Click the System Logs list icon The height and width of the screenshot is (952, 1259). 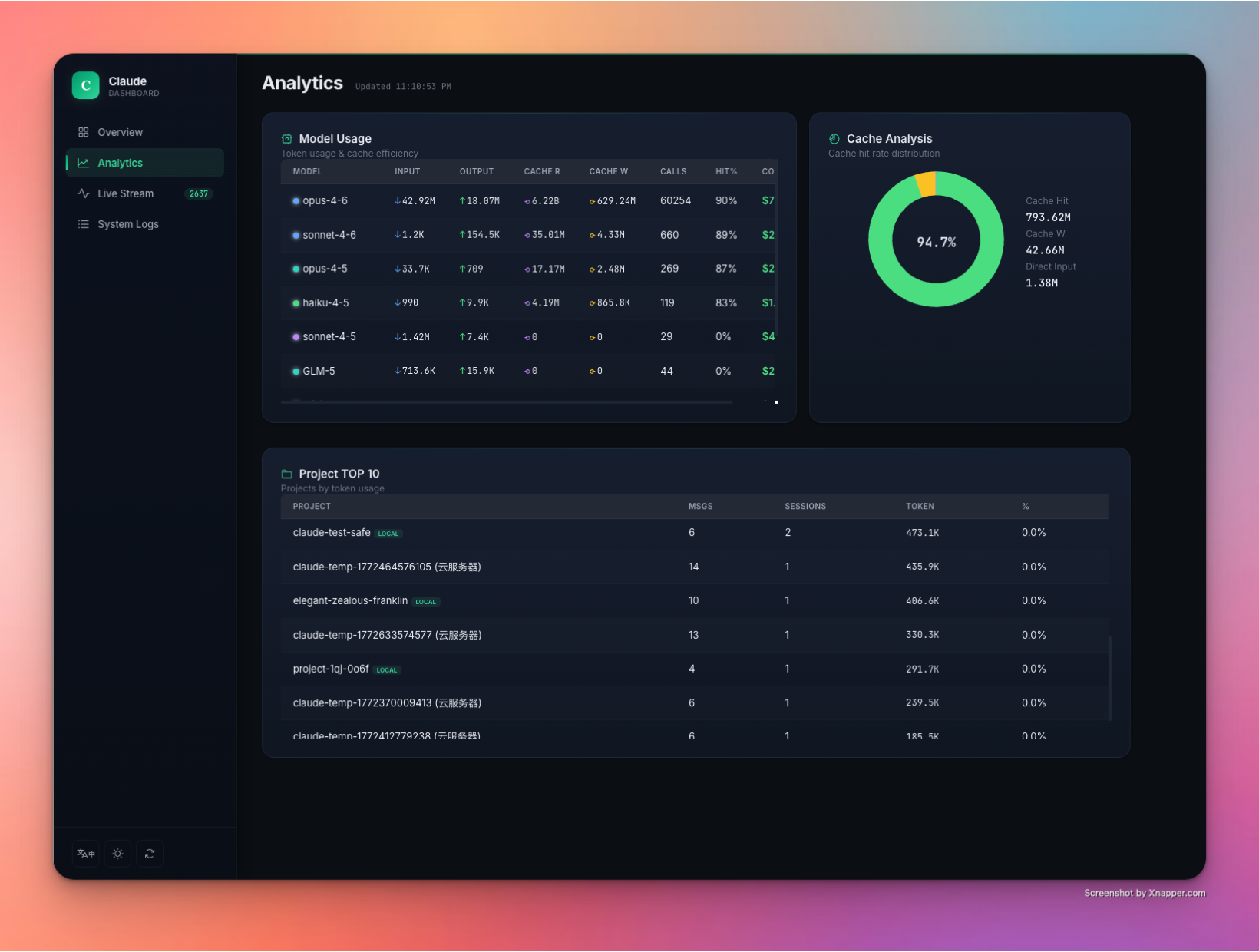[84, 224]
